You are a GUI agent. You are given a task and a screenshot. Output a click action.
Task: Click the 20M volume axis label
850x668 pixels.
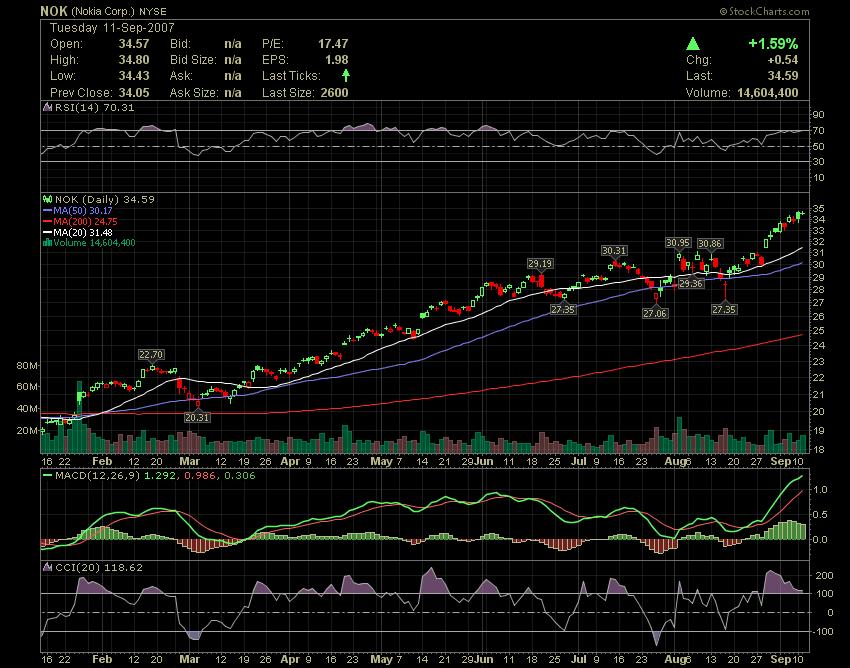[27, 431]
